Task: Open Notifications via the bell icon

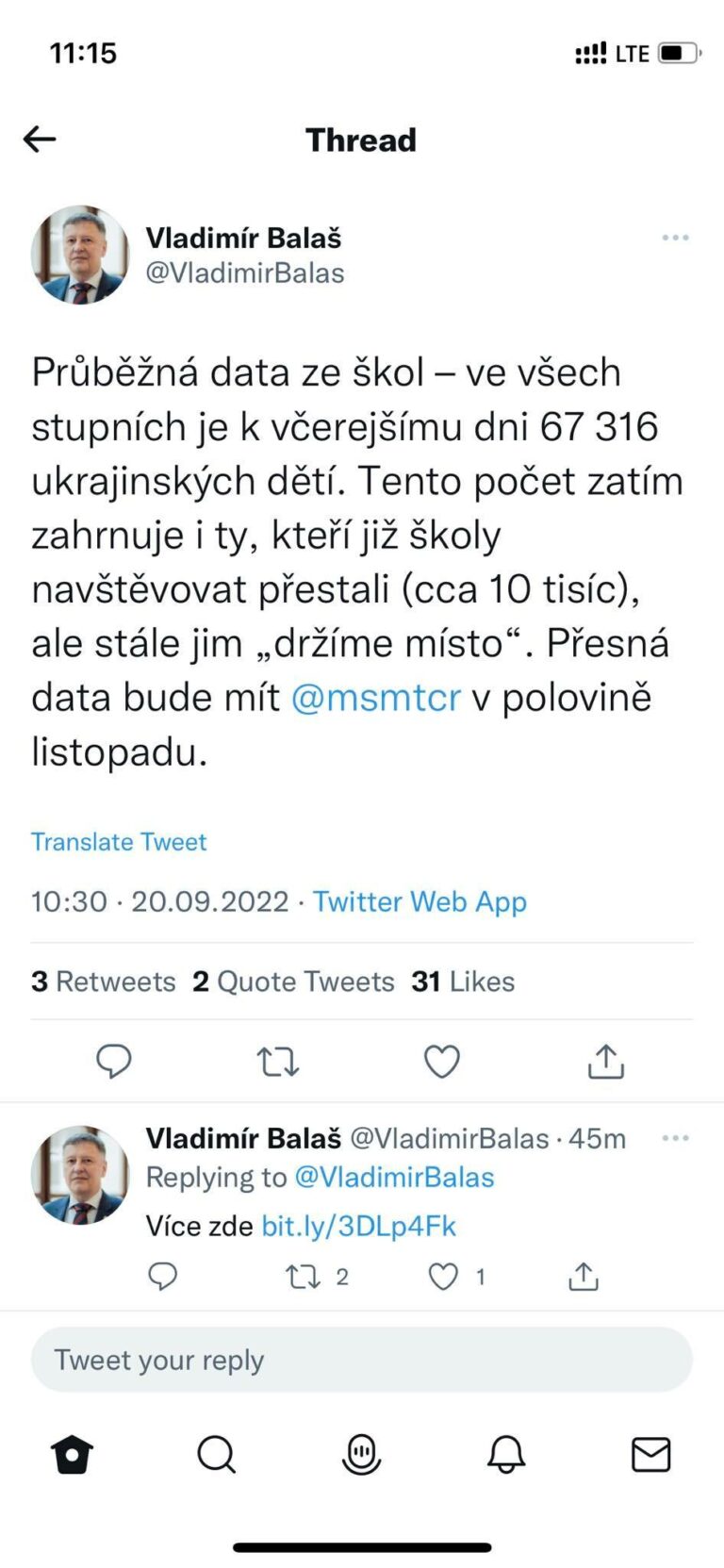Action: tap(506, 1455)
